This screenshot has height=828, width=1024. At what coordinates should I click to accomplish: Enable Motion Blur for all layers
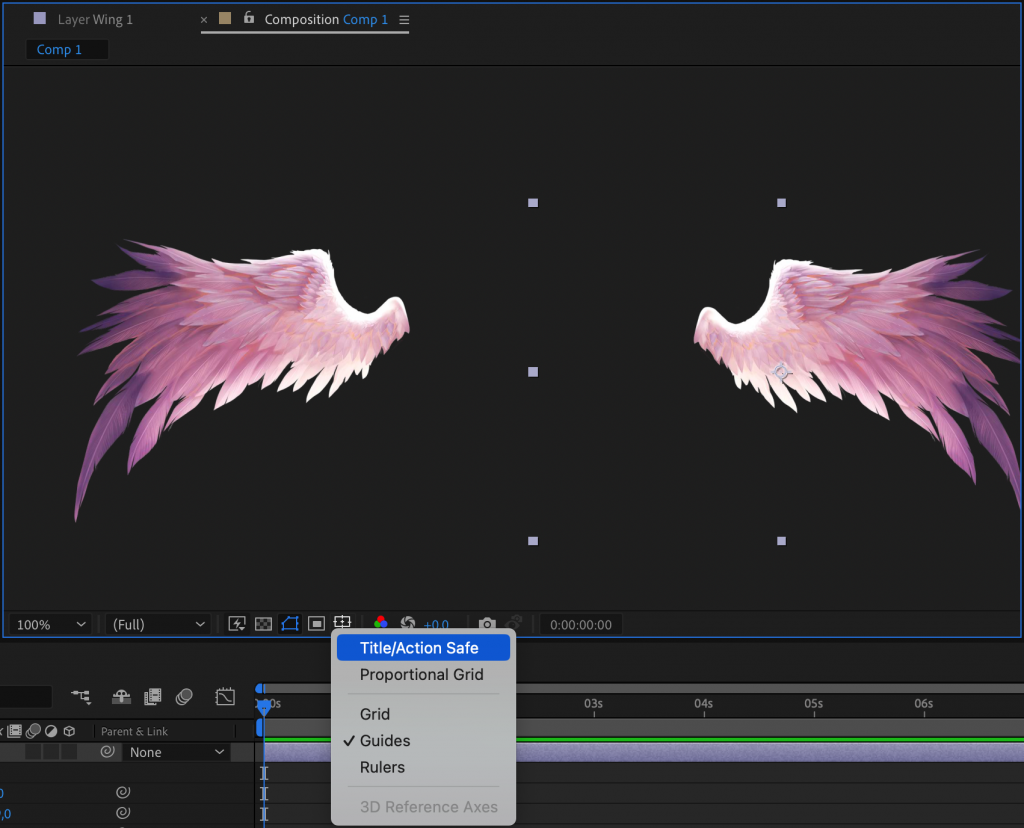click(183, 697)
